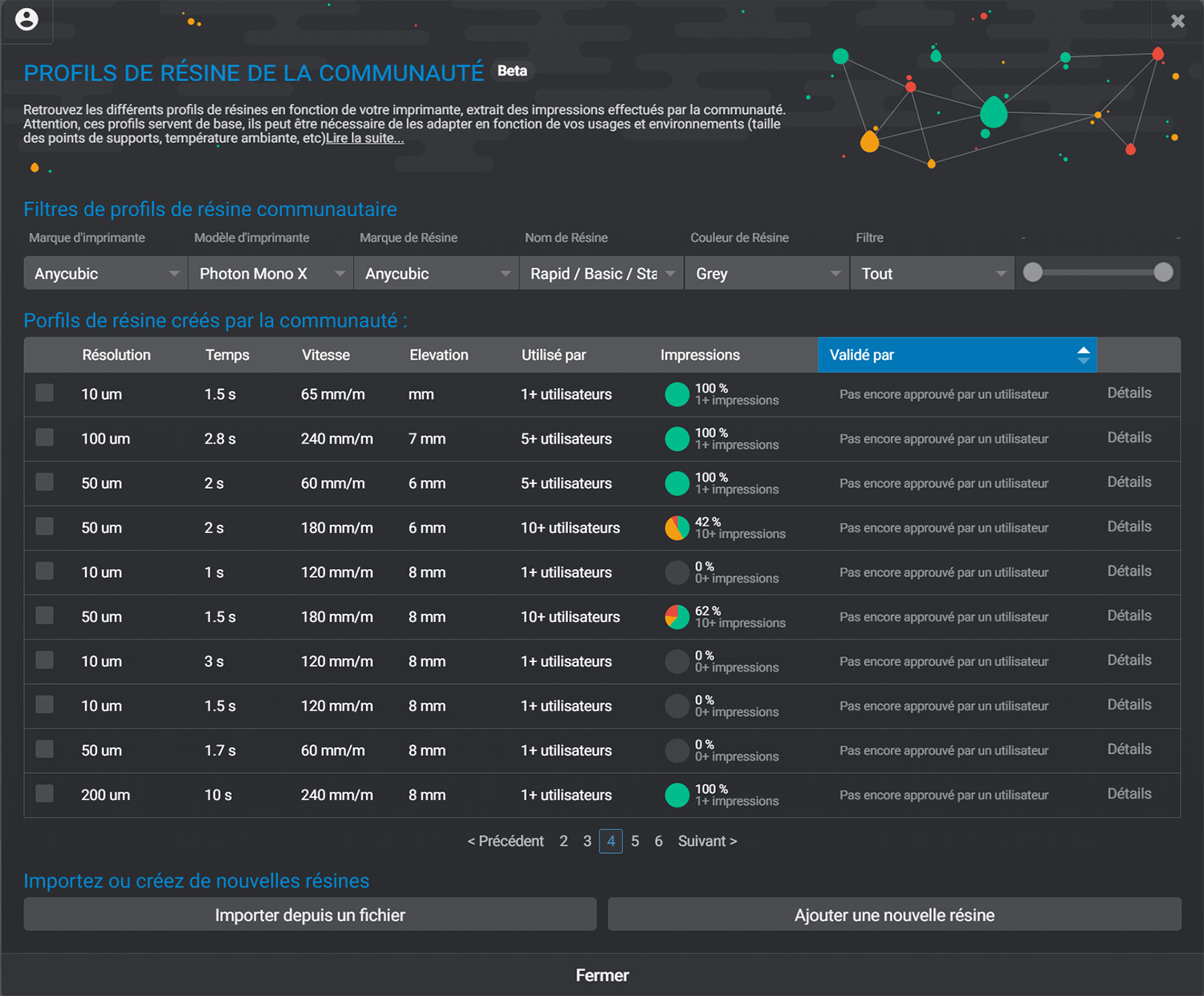The width and height of the screenshot is (1204, 996).
Task: Click the sort arrows in Validé par header
Action: coord(1084,355)
